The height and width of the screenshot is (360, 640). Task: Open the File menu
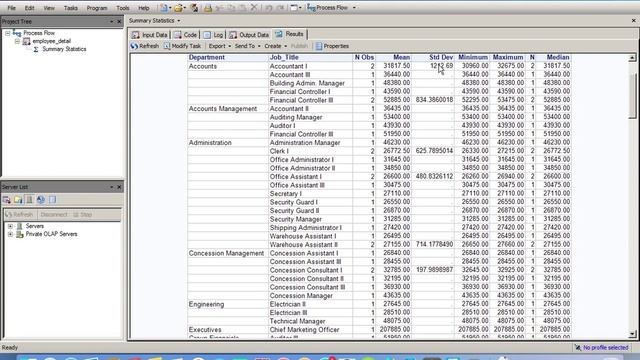tap(11, 8)
